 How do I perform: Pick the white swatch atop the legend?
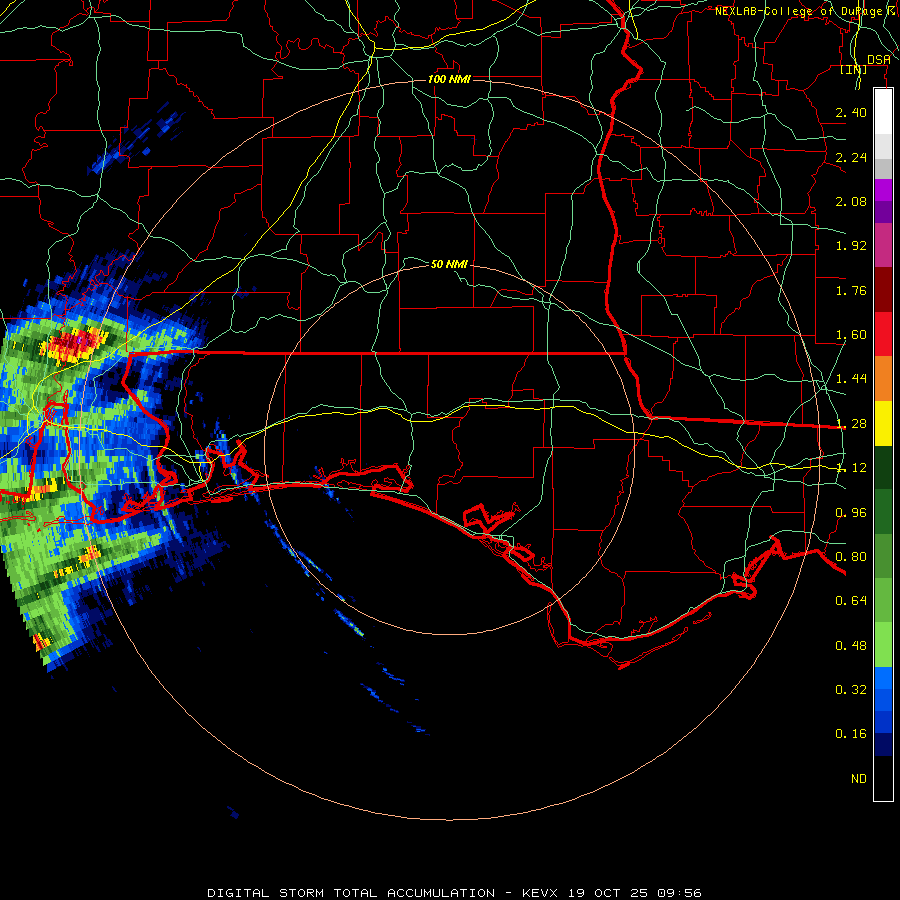(883, 112)
